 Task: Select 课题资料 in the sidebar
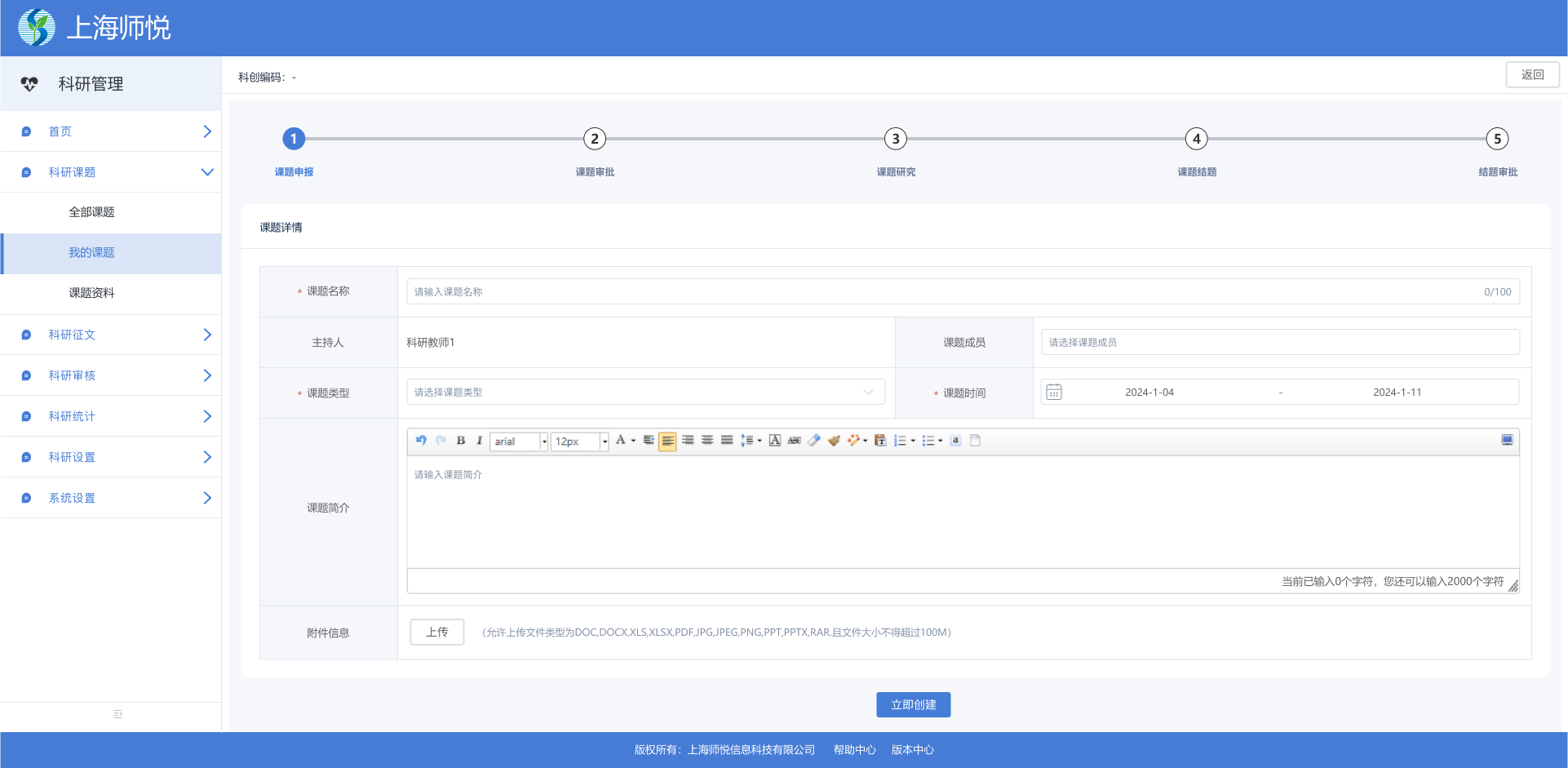[91, 293]
